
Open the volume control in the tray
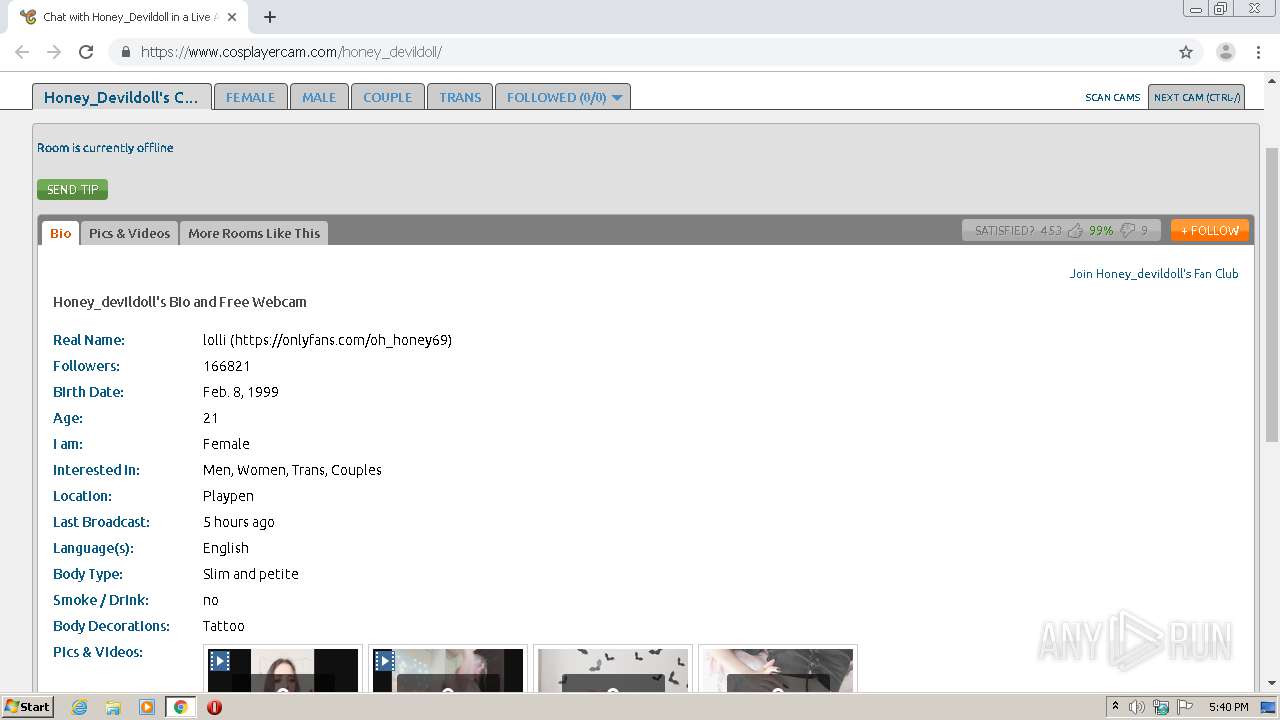[1137, 707]
